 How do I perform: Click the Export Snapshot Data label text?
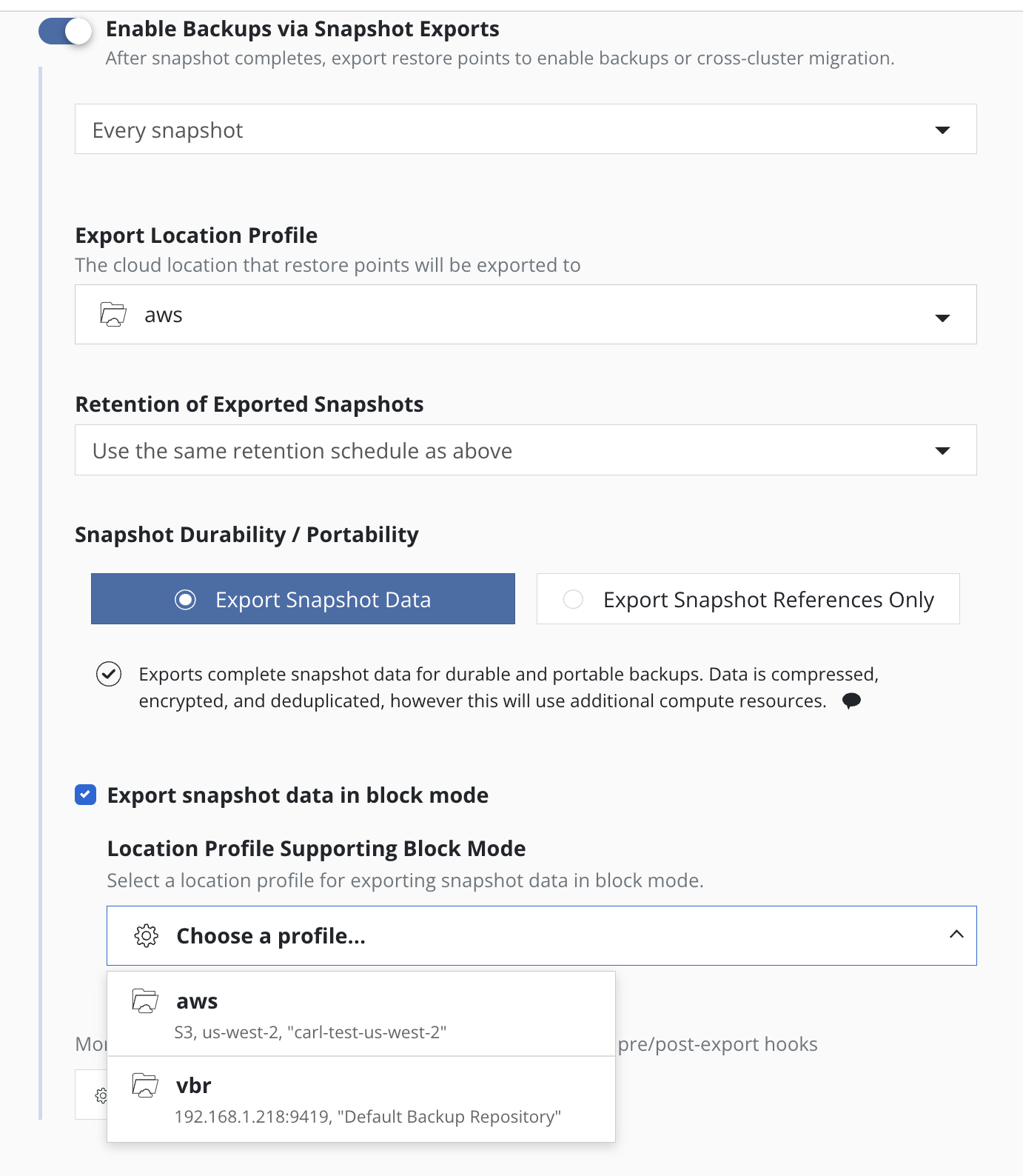323,599
